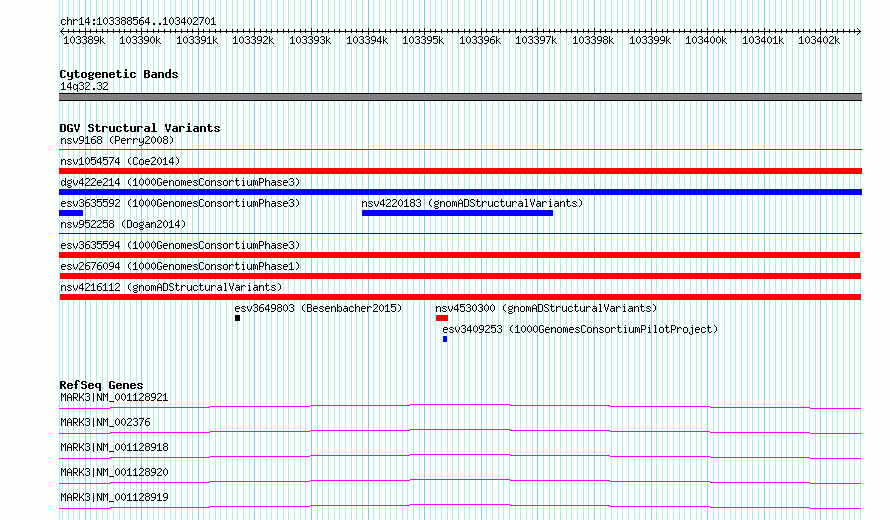Click the esv3635594 red variant bar

[460, 255]
